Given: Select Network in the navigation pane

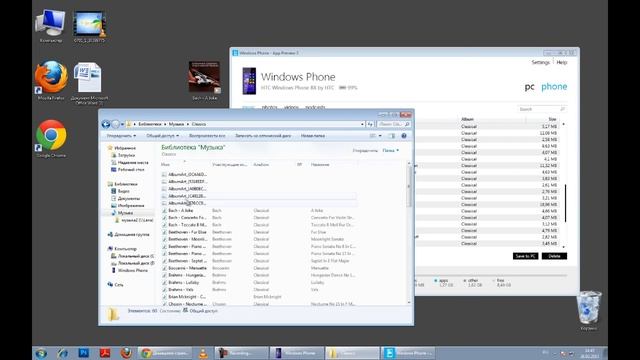Looking at the screenshot, I should [116, 284].
